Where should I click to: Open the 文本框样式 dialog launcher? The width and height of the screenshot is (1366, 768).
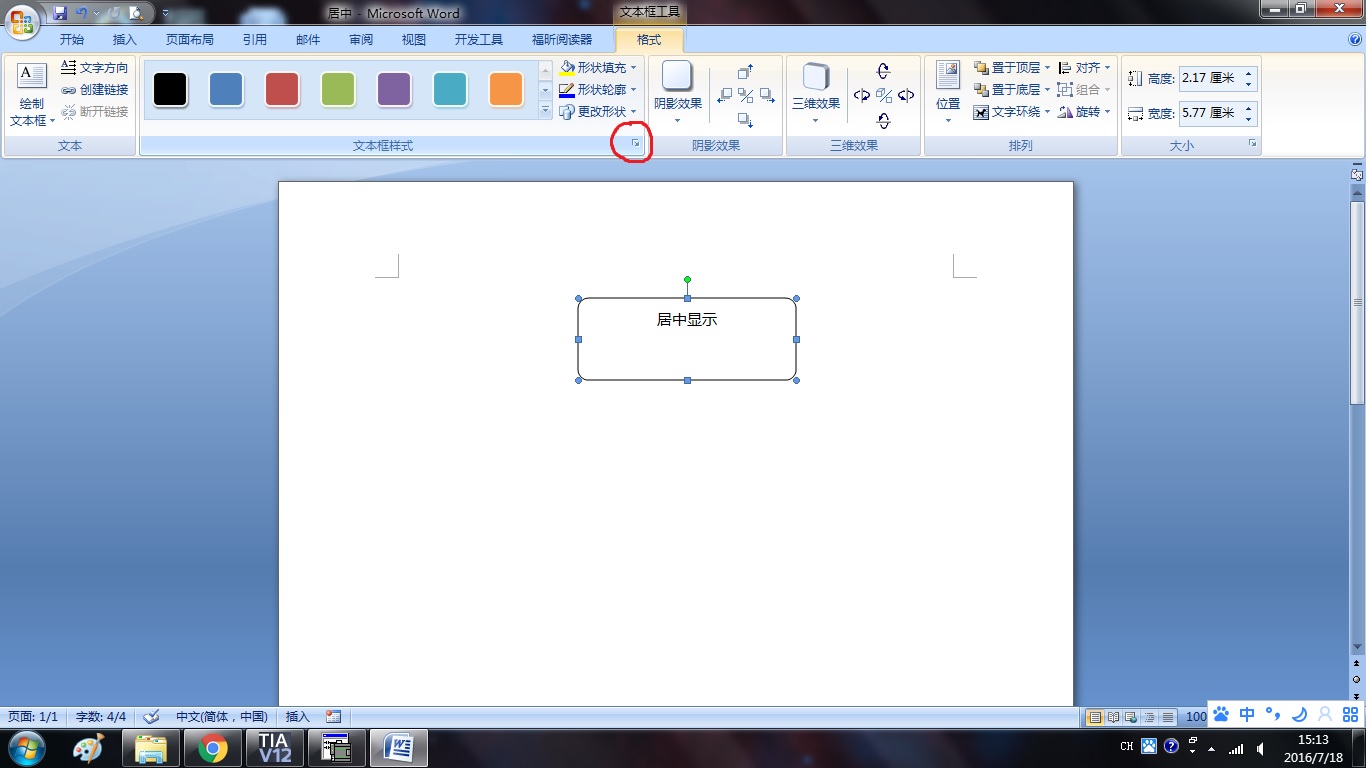[x=635, y=145]
